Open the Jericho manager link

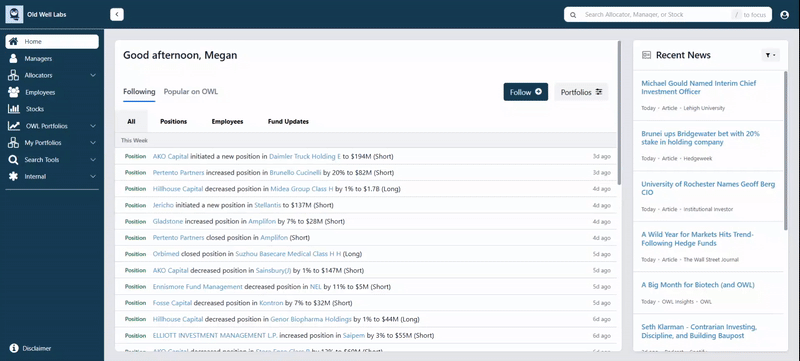(163, 205)
